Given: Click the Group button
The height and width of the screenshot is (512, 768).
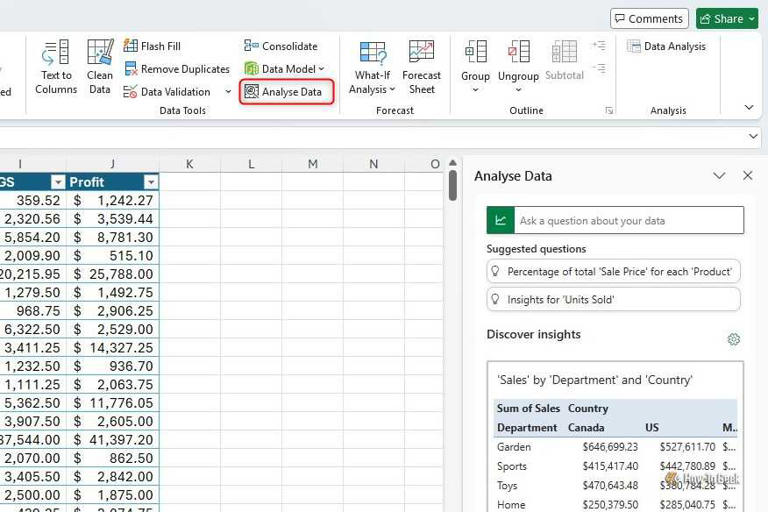Looking at the screenshot, I should (475, 59).
